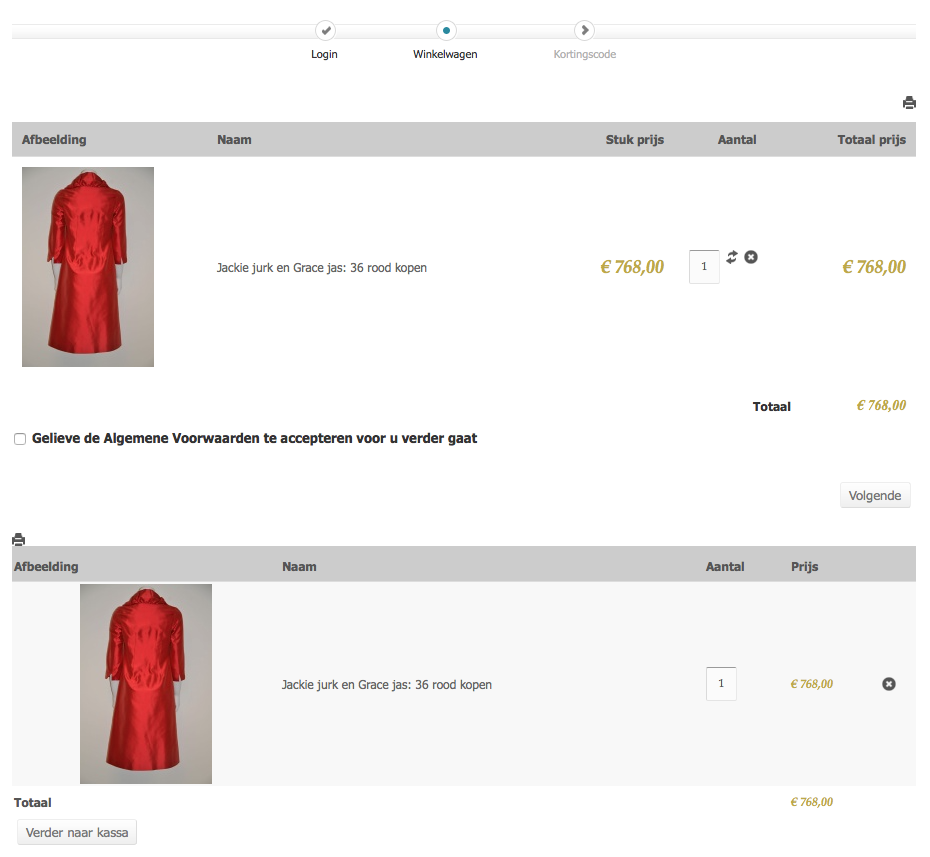Remove the item with the top cart delete icon

751,257
